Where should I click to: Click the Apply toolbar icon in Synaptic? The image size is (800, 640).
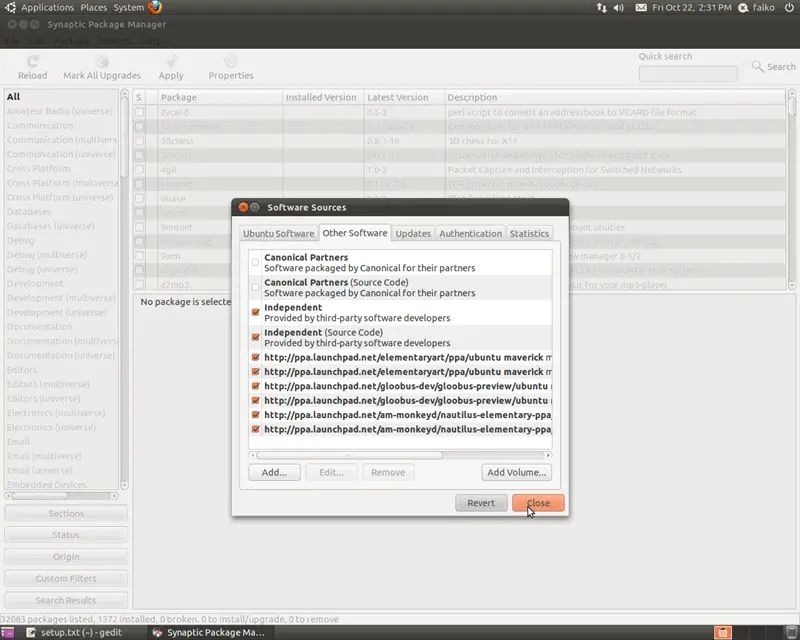[x=171, y=62]
